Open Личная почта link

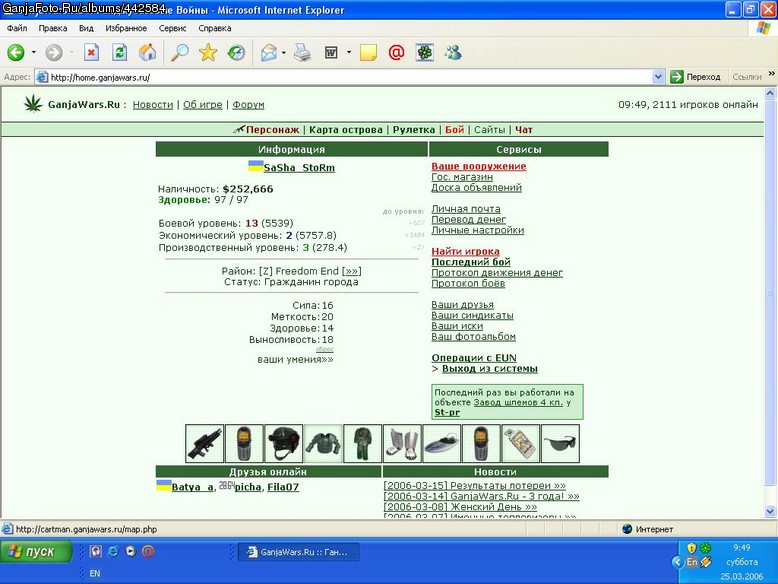tap(466, 209)
